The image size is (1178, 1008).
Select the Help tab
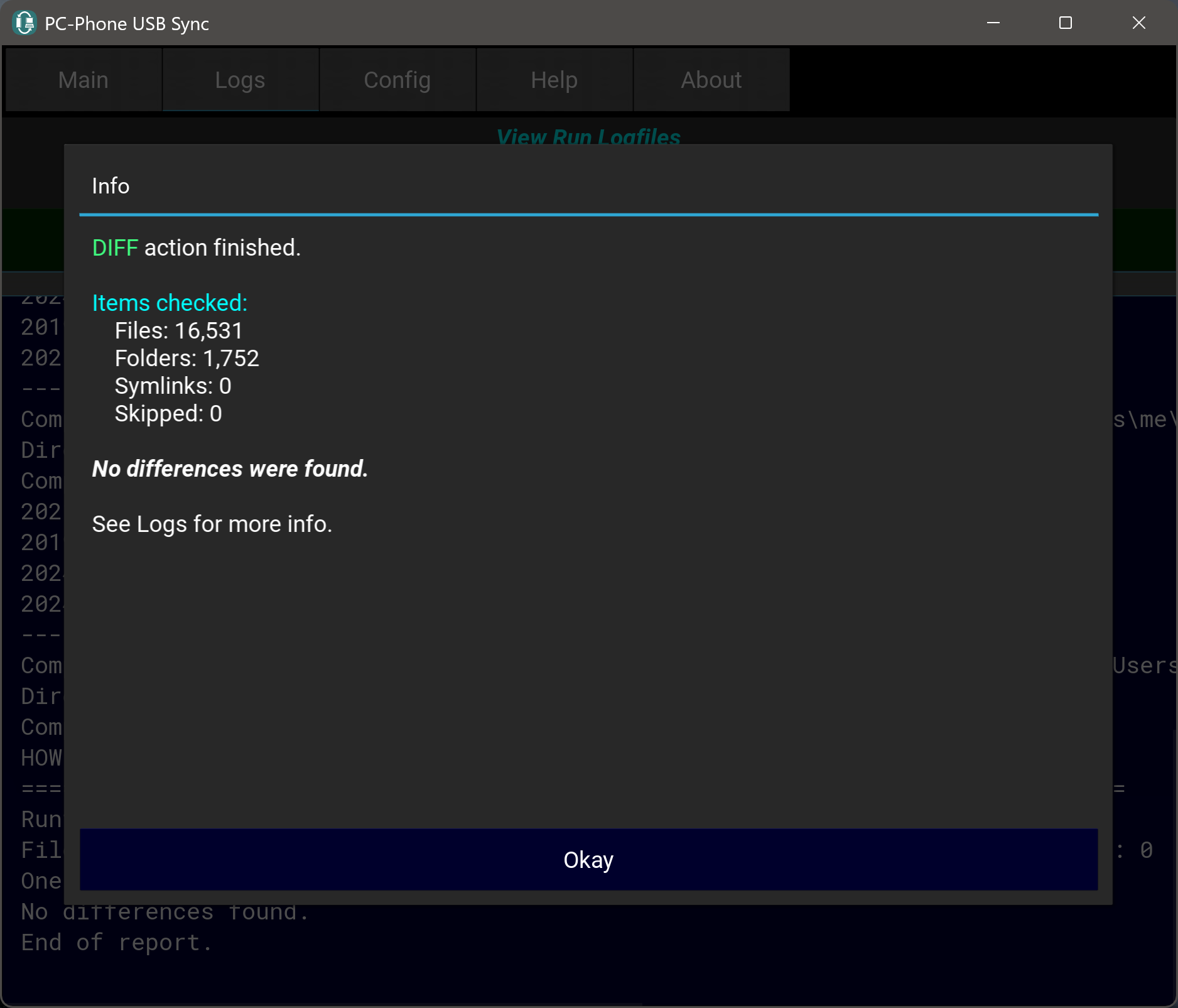point(554,80)
